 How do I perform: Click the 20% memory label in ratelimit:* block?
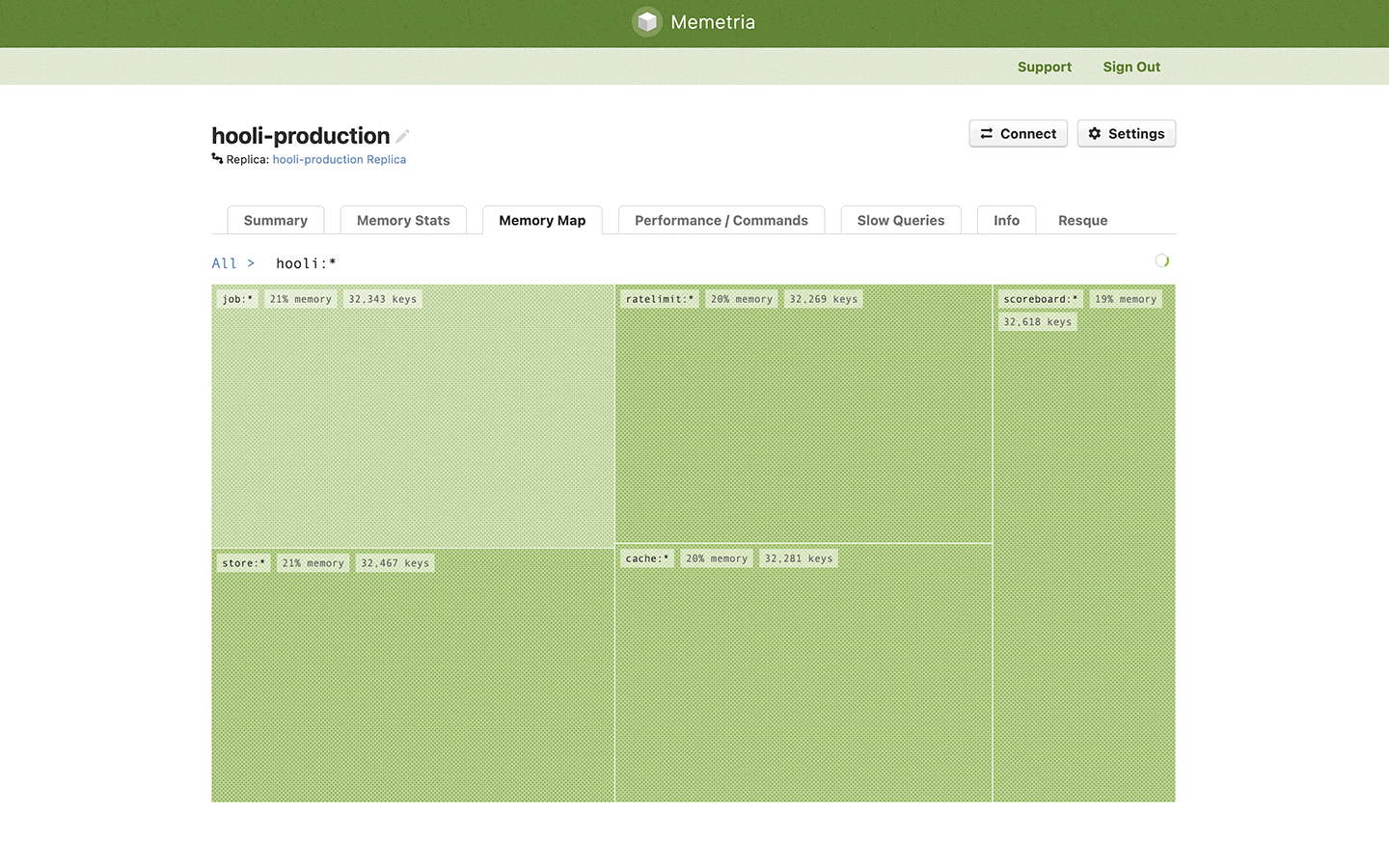click(x=742, y=299)
